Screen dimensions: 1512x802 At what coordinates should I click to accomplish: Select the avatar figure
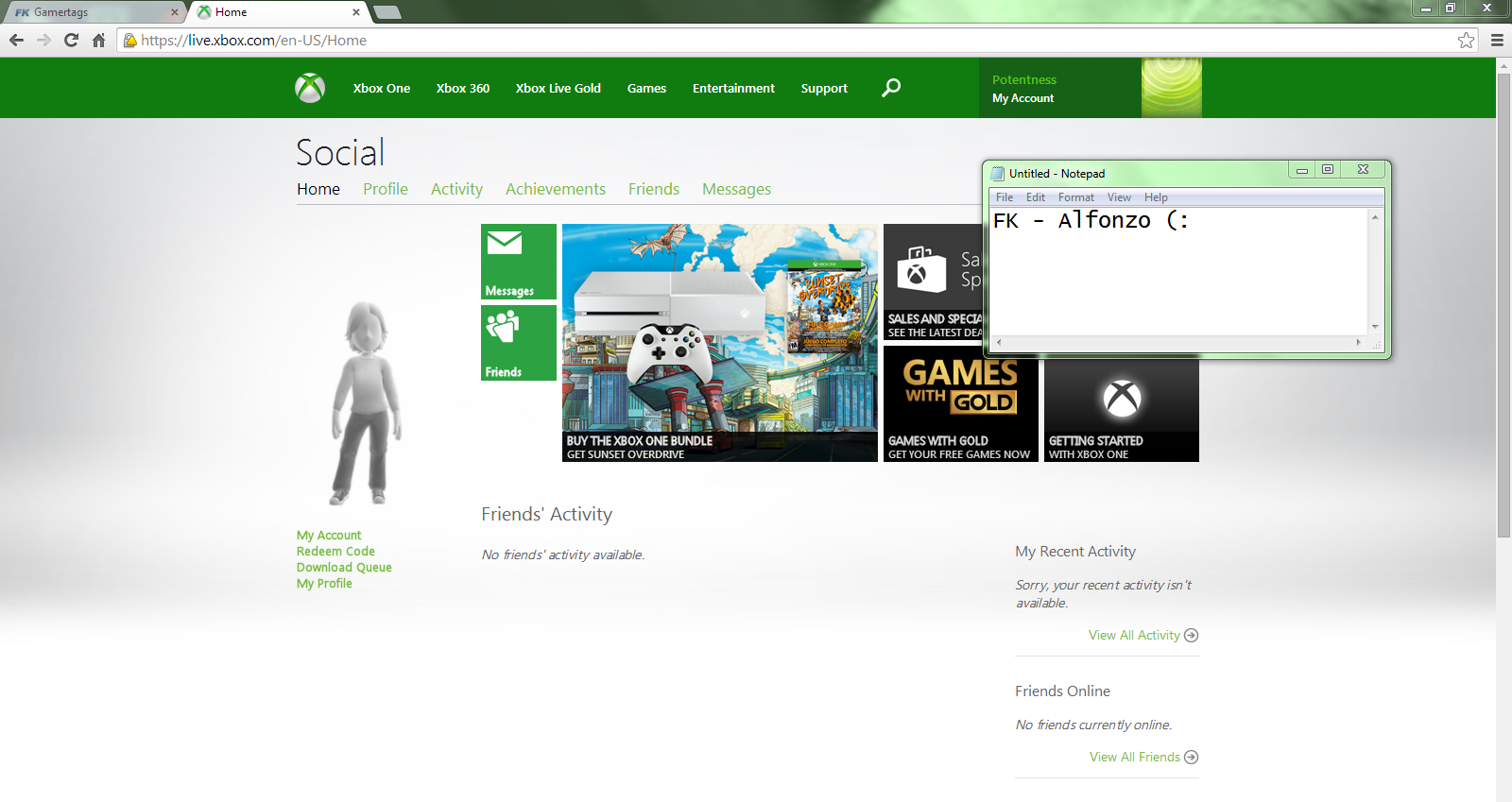point(367,403)
